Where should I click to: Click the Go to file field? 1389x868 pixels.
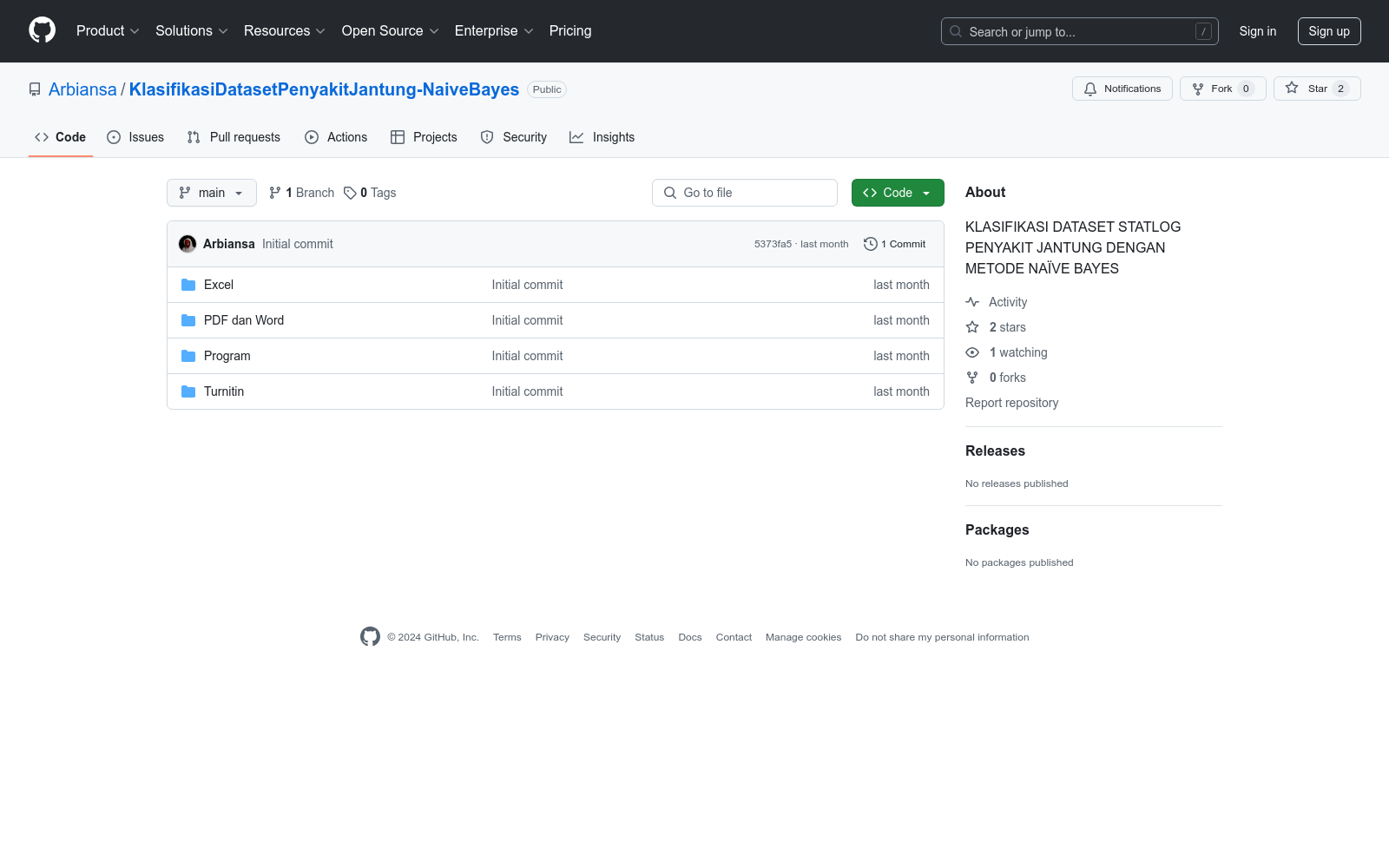pos(745,193)
